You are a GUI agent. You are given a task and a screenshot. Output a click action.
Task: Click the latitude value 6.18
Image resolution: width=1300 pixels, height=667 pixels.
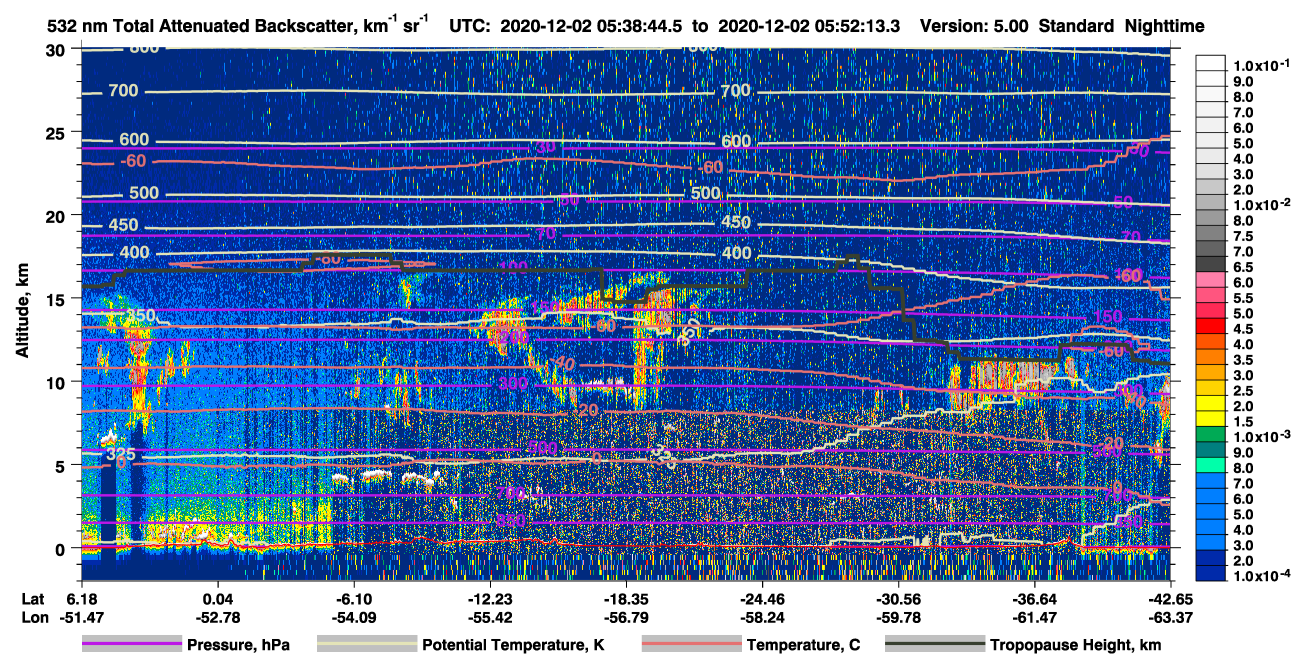tap(81, 598)
